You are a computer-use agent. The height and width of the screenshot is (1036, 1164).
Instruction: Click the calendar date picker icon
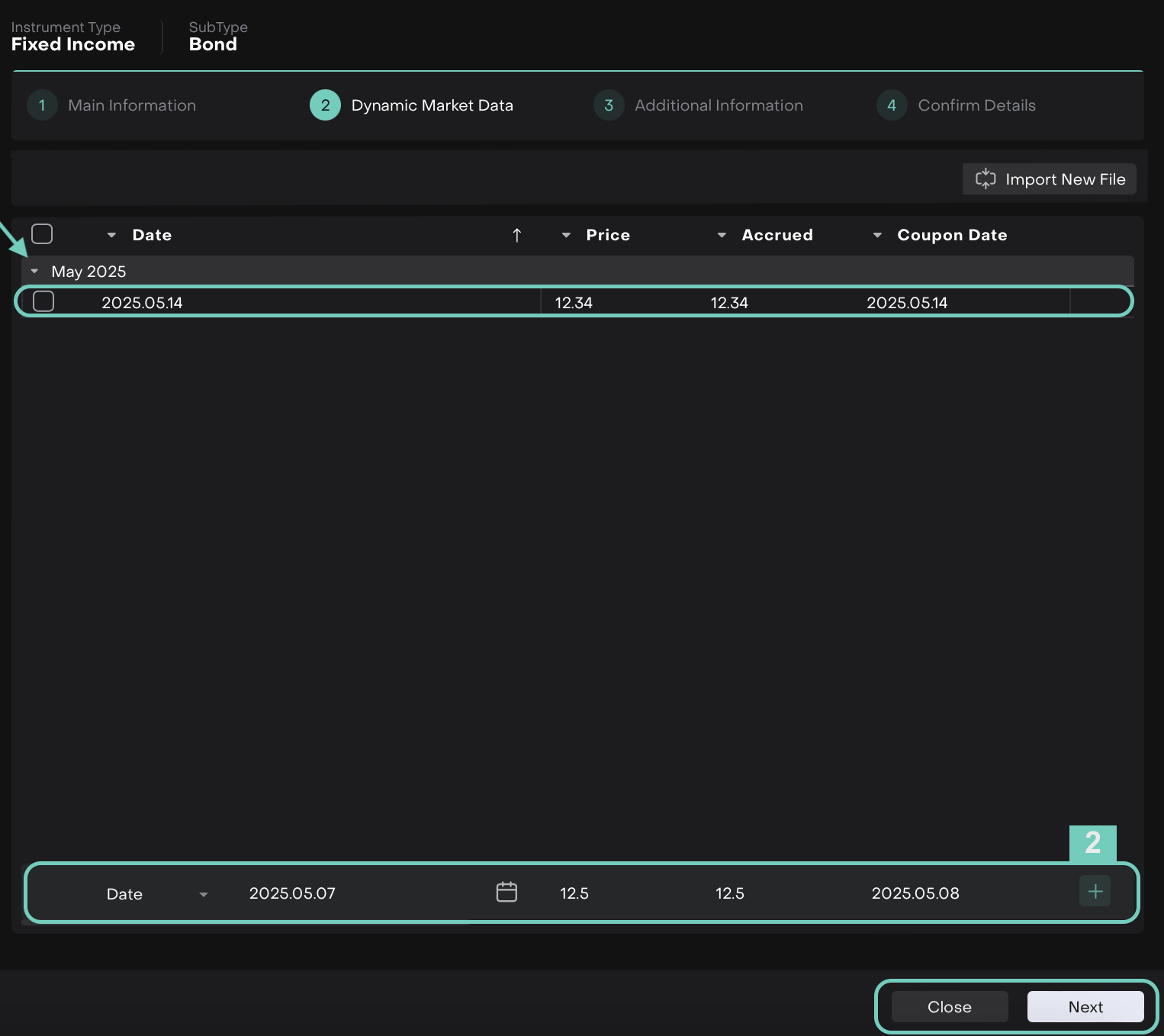coord(506,892)
